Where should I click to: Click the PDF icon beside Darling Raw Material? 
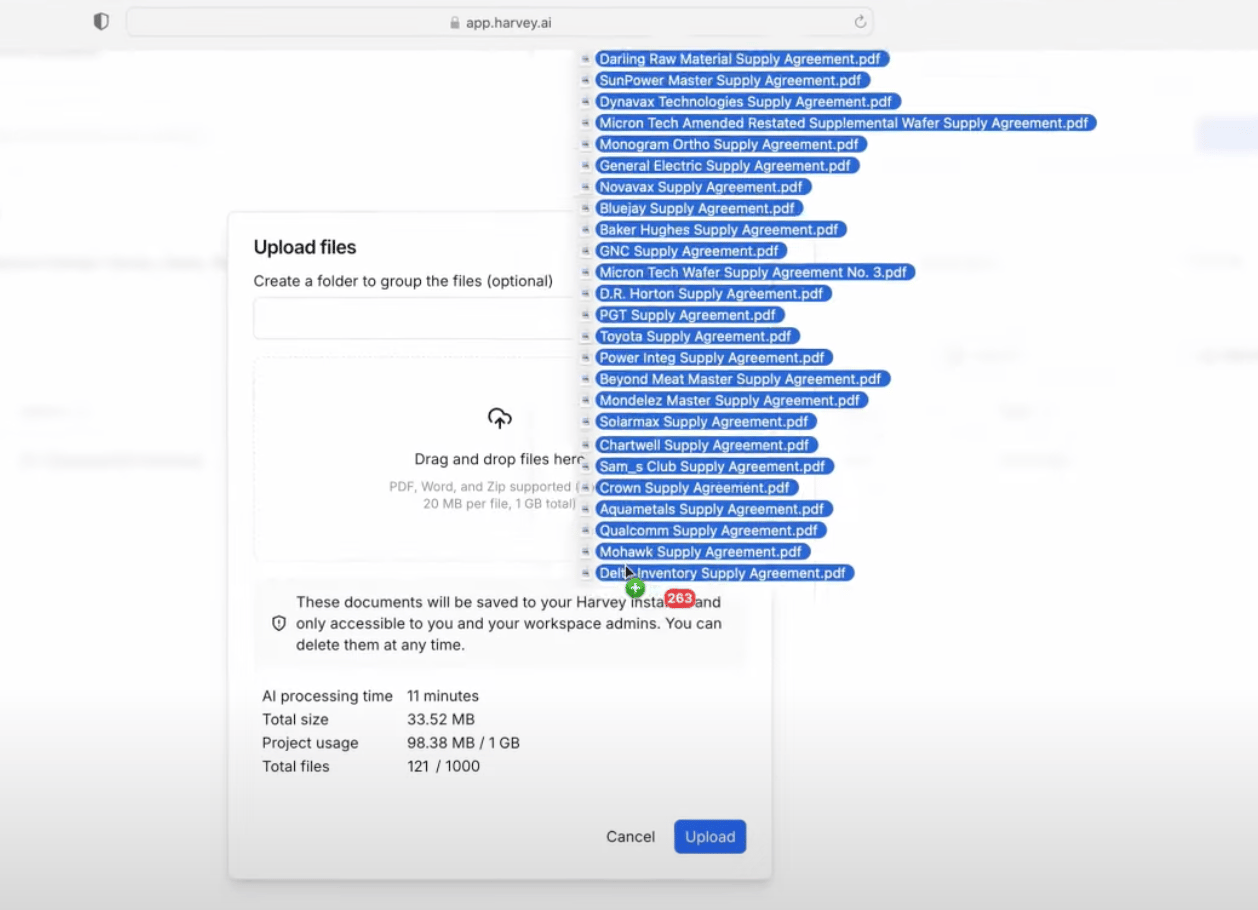pyautogui.click(x=586, y=59)
